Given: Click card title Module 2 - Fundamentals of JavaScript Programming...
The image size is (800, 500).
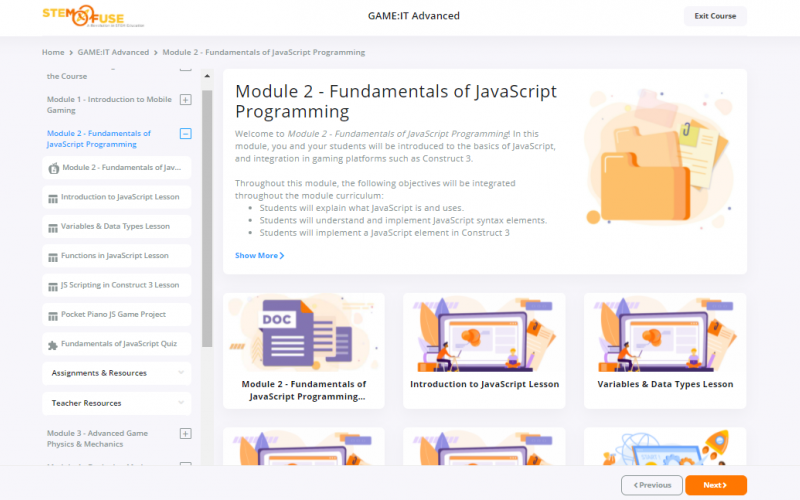Looking at the screenshot, I should click(x=304, y=390).
